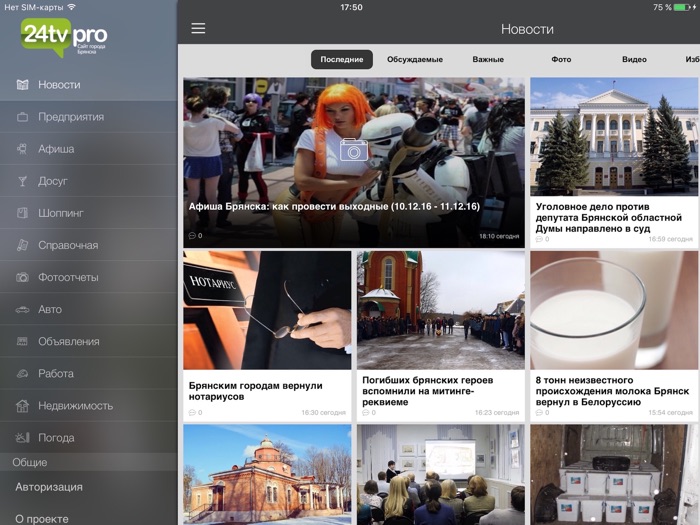The image size is (700, 525).
Task: Tap comment icon under 8 тонн молока article
Action: pyautogui.click(x=539, y=412)
